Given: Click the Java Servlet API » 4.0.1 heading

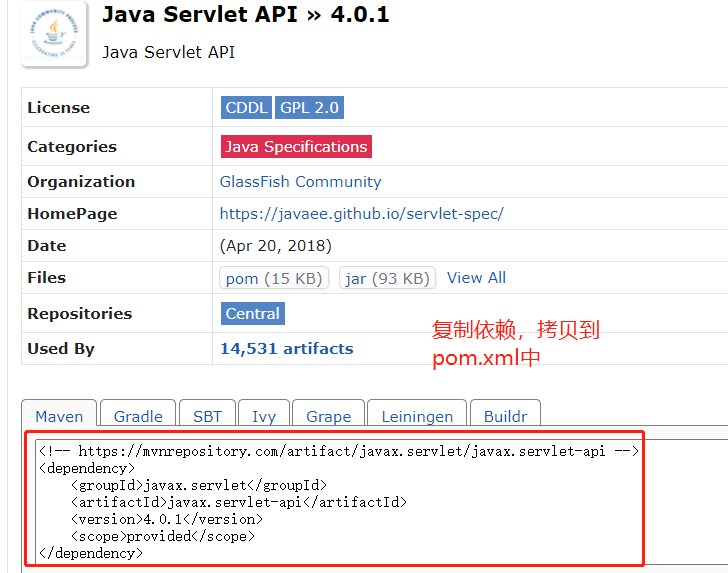Looking at the screenshot, I should tap(246, 14).
